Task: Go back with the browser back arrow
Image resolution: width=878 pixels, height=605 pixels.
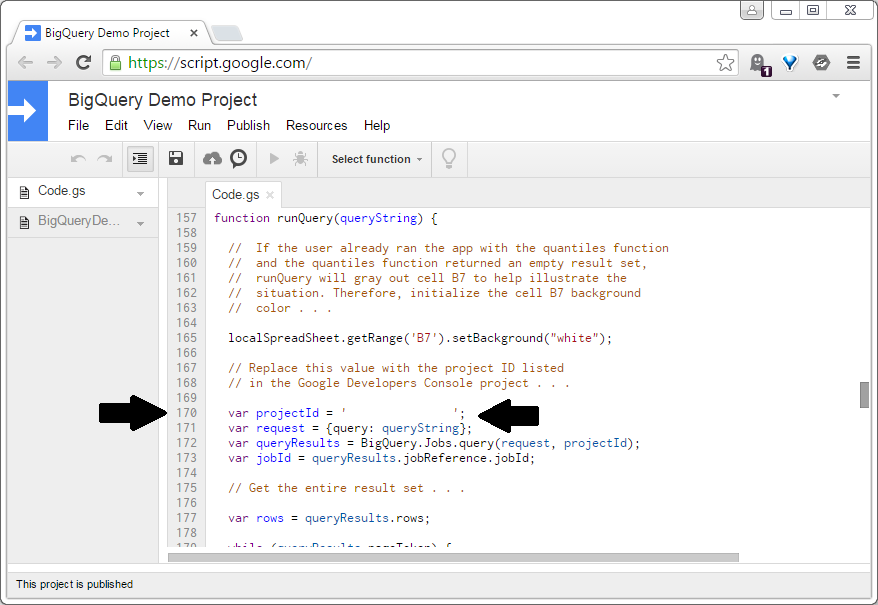Action: 25,63
